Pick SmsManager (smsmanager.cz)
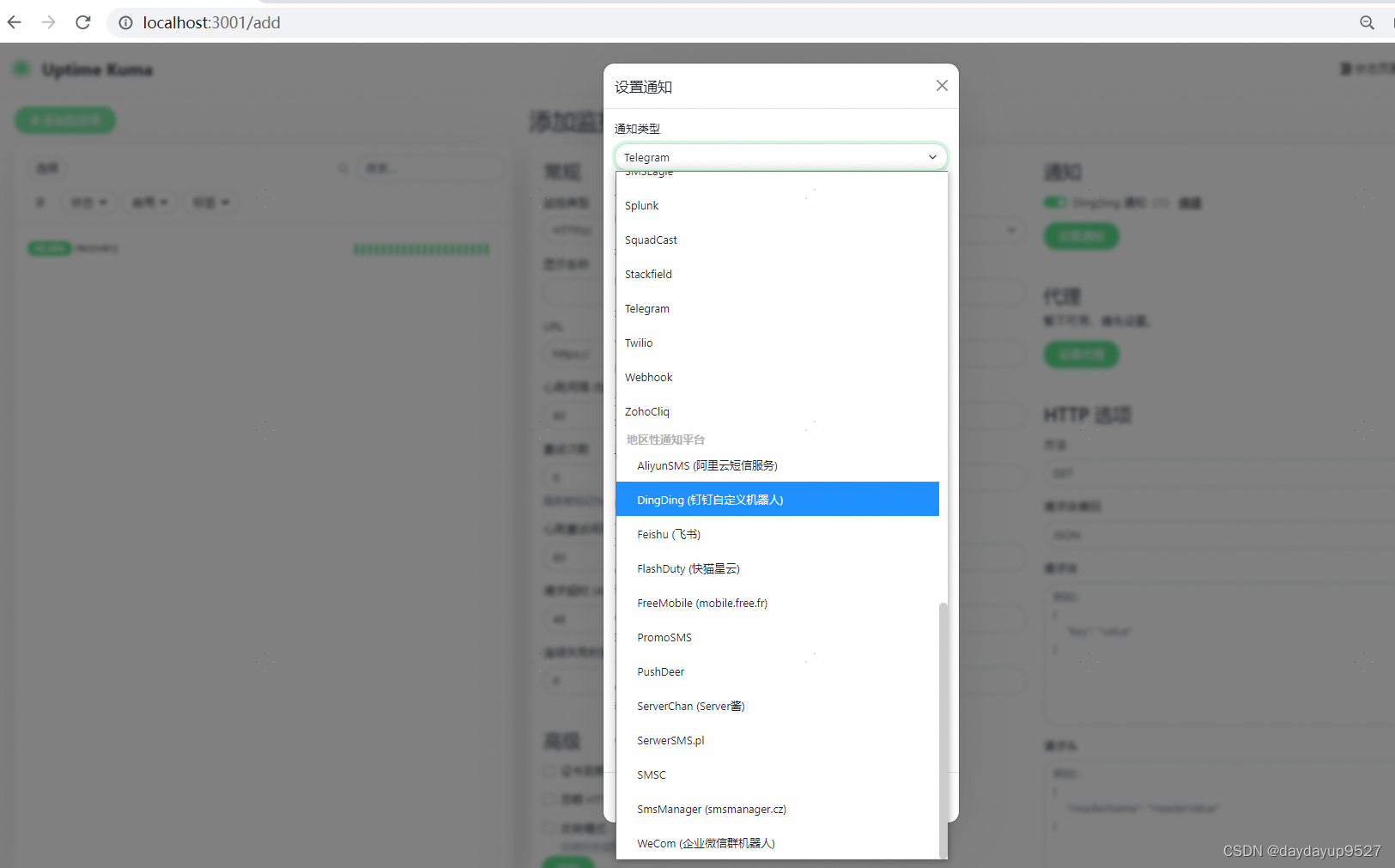The image size is (1395, 868). 777,809
